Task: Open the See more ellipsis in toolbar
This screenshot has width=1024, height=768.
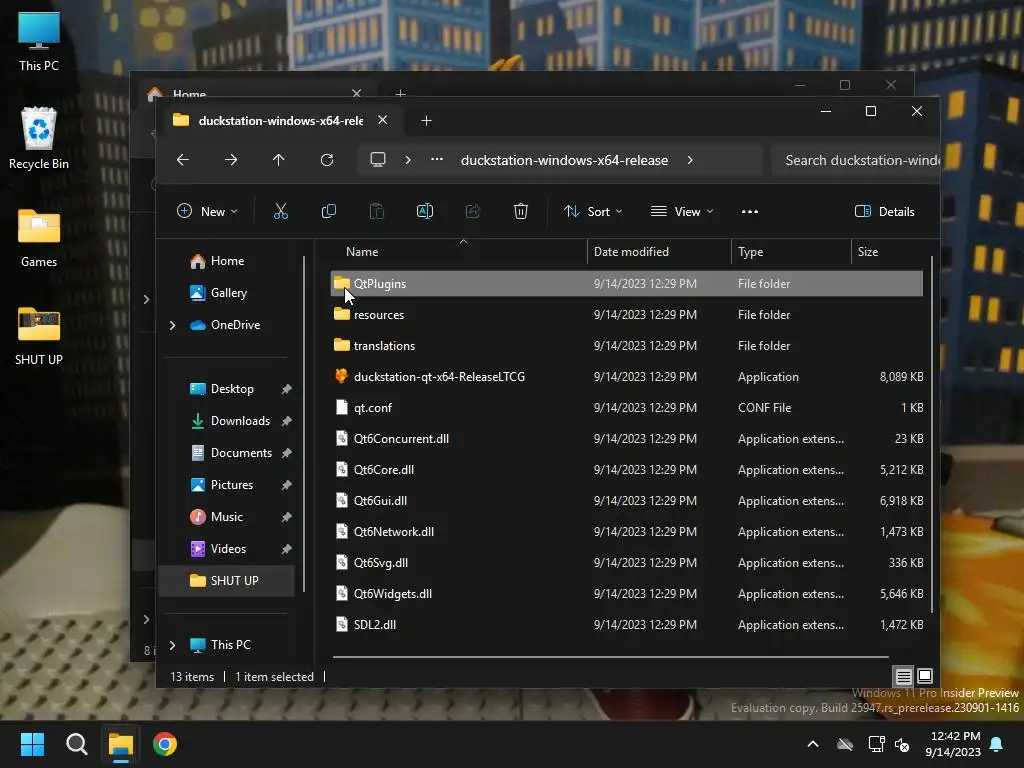Action: click(x=750, y=212)
